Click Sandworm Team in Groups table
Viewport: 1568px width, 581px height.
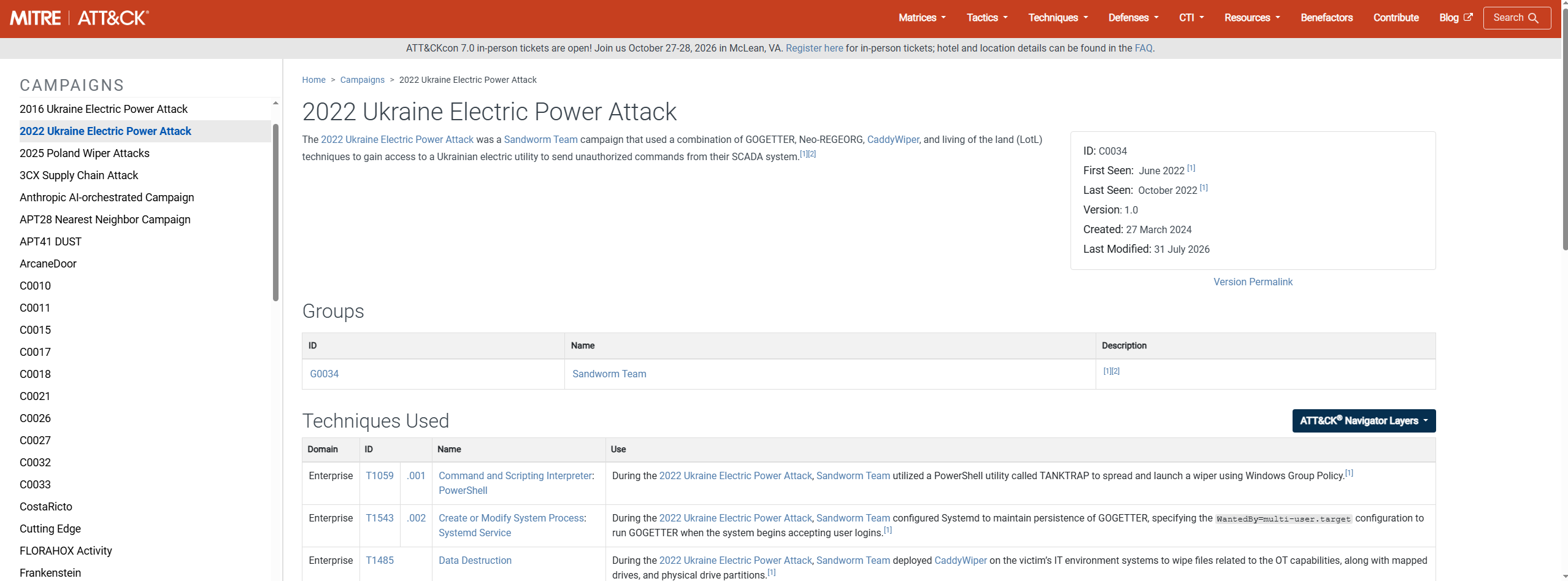[x=609, y=374]
